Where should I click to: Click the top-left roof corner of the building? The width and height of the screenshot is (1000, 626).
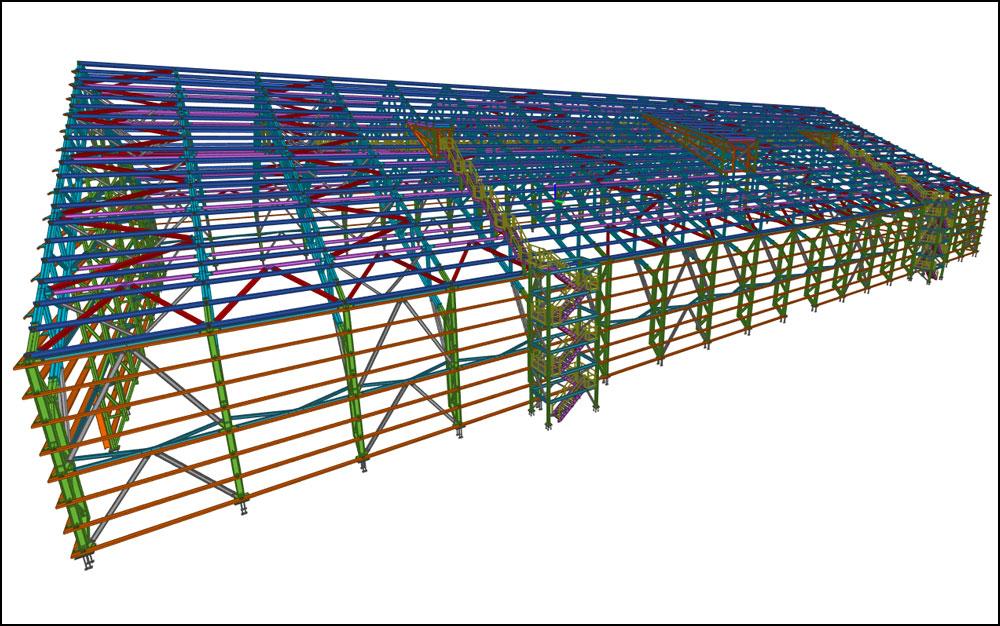[80, 63]
